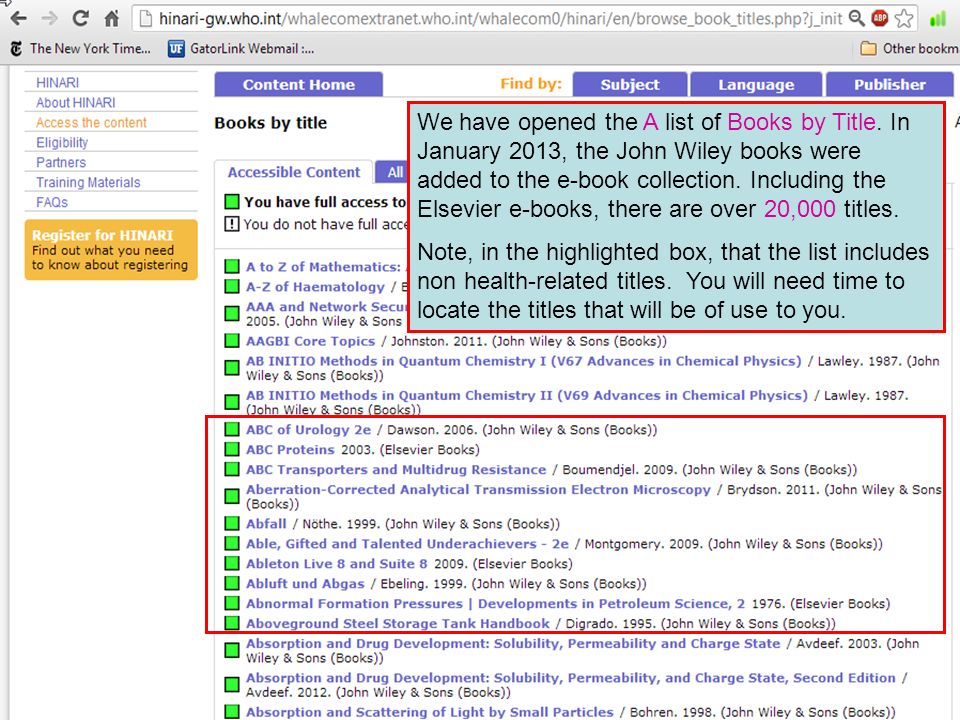Image resolution: width=960 pixels, height=720 pixels.
Task: Open The New York Times bookmark
Action: [x=80, y=48]
